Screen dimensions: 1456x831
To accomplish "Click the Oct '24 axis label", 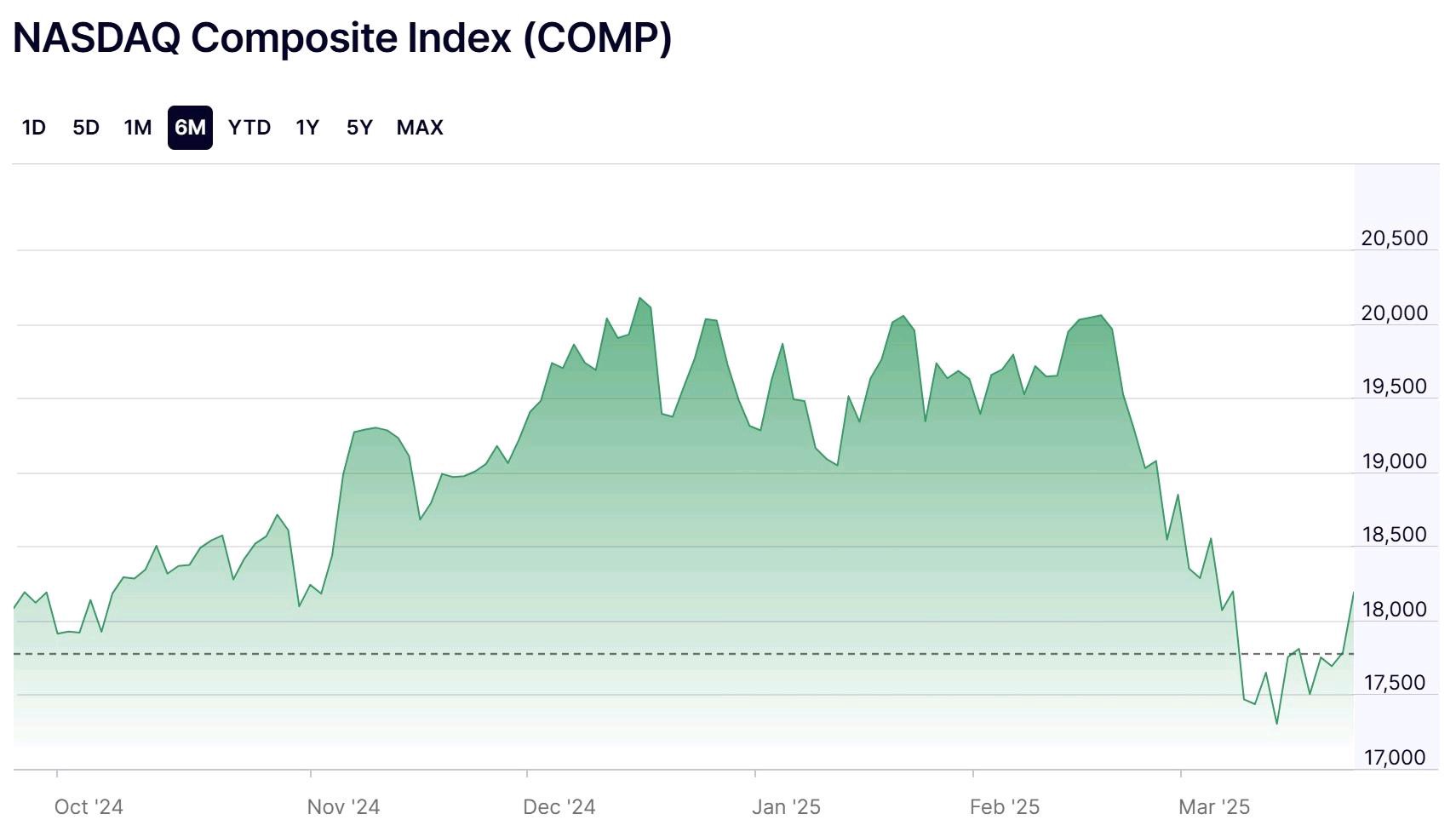I will (x=89, y=806).
